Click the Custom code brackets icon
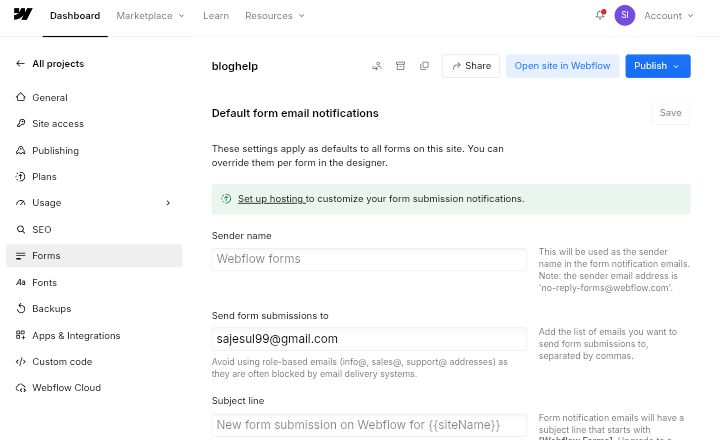Viewport: 720px width, 440px height. pyautogui.click(x=21, y=361)
